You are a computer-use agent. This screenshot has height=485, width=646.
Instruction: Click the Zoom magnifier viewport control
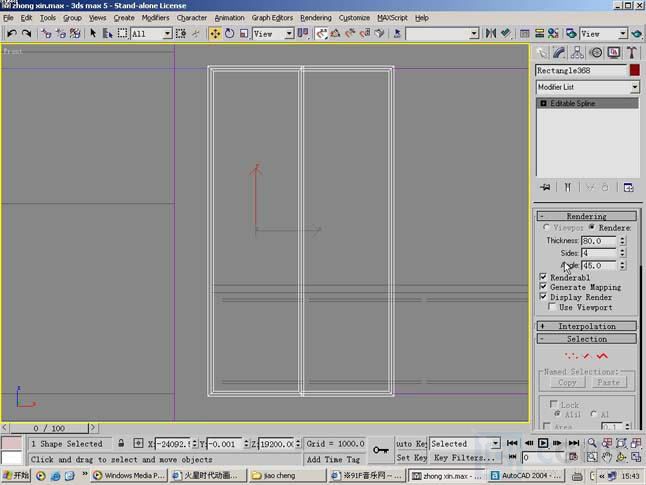tap(592, 443)
